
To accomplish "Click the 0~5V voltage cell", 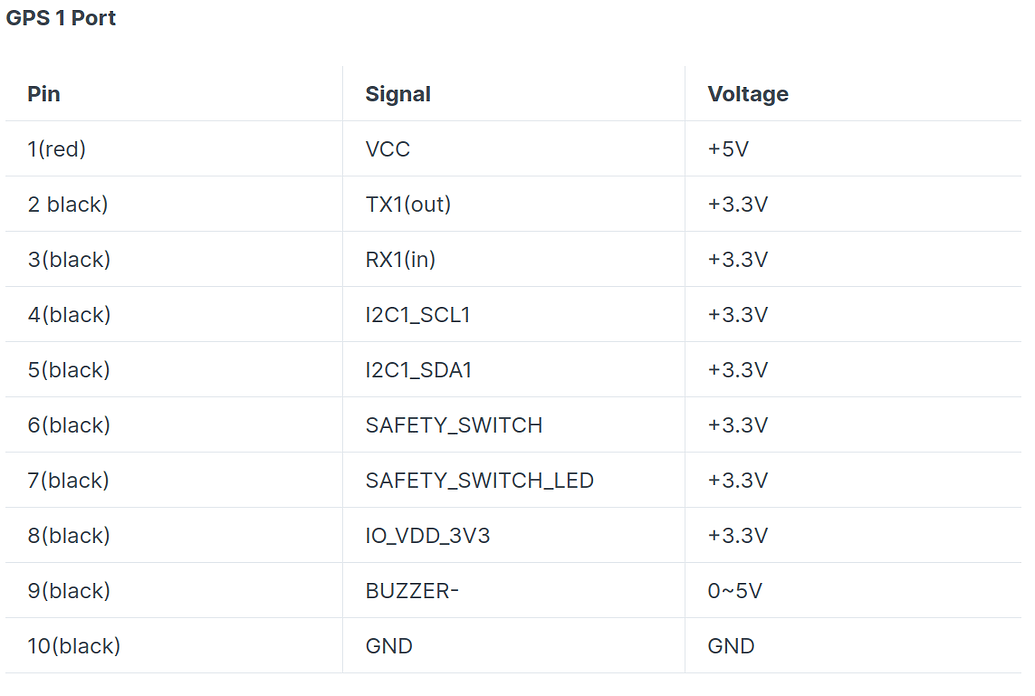I will [735, 591].
